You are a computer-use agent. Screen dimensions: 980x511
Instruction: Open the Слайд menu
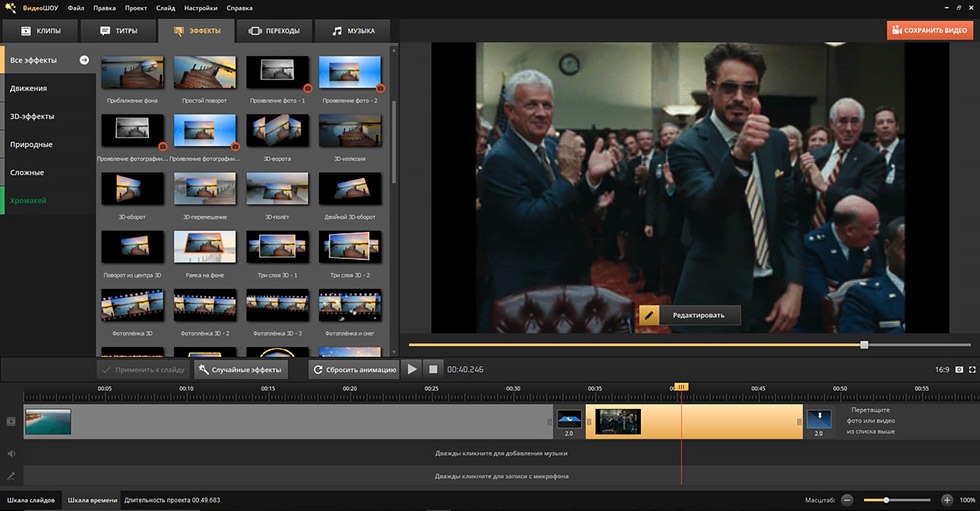pos(166,8)
